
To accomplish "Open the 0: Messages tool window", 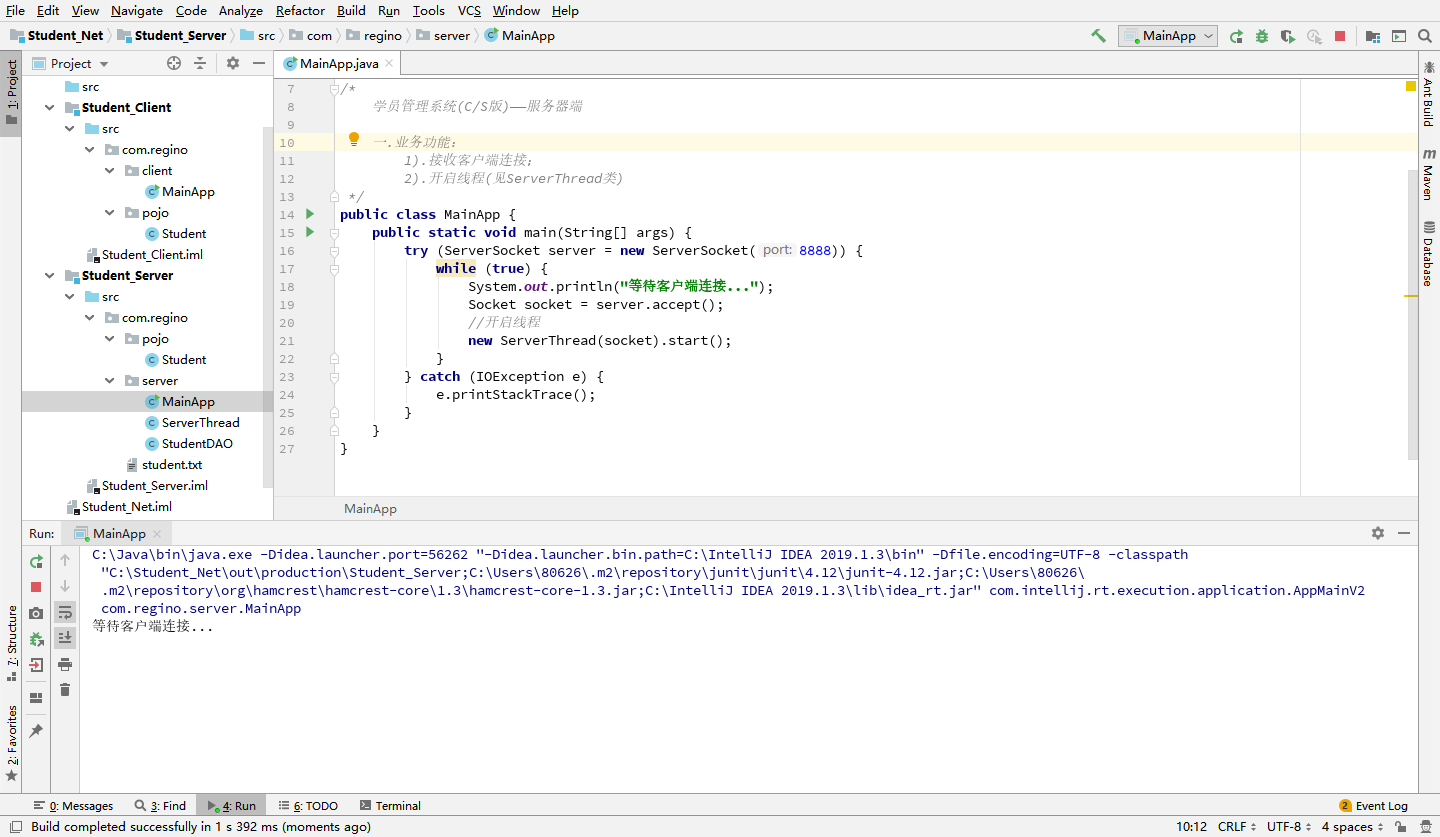I will pos(73,805).
